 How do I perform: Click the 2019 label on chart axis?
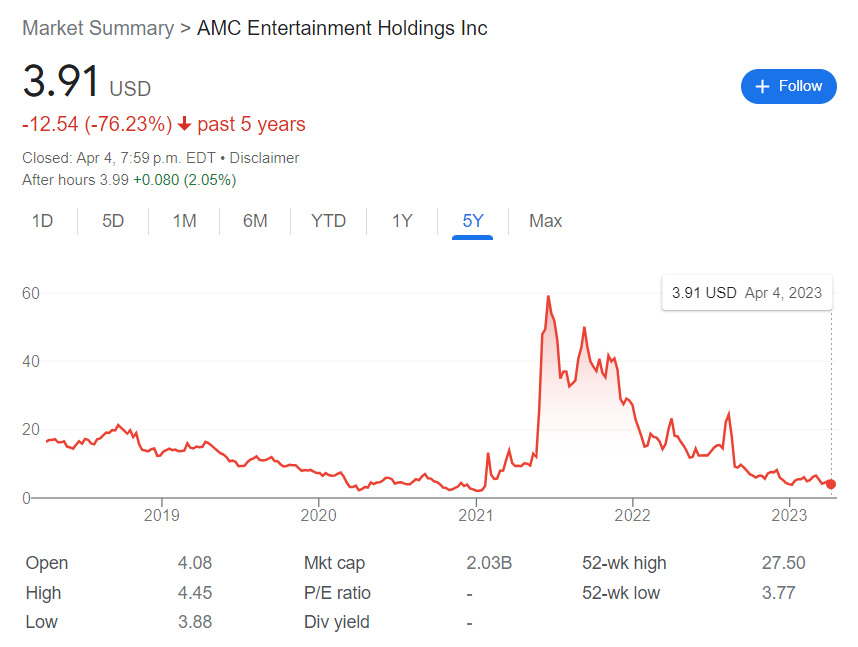tap(162, 516)
